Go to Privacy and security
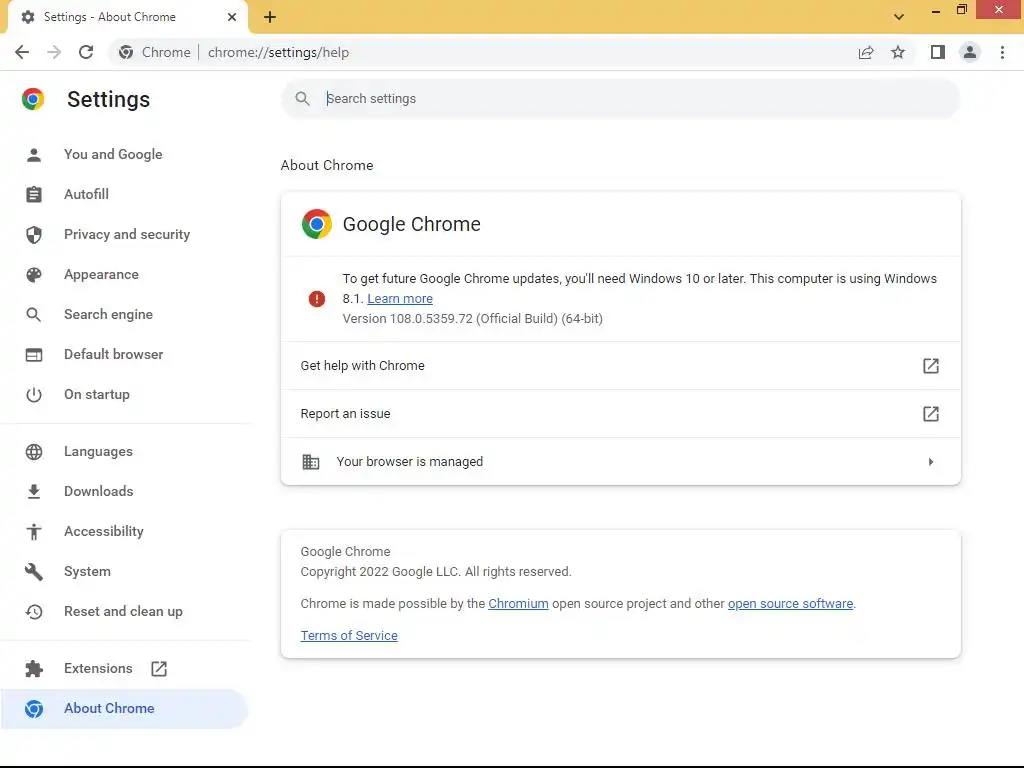This screenshot has width=1024, height=768. (127, 234)
